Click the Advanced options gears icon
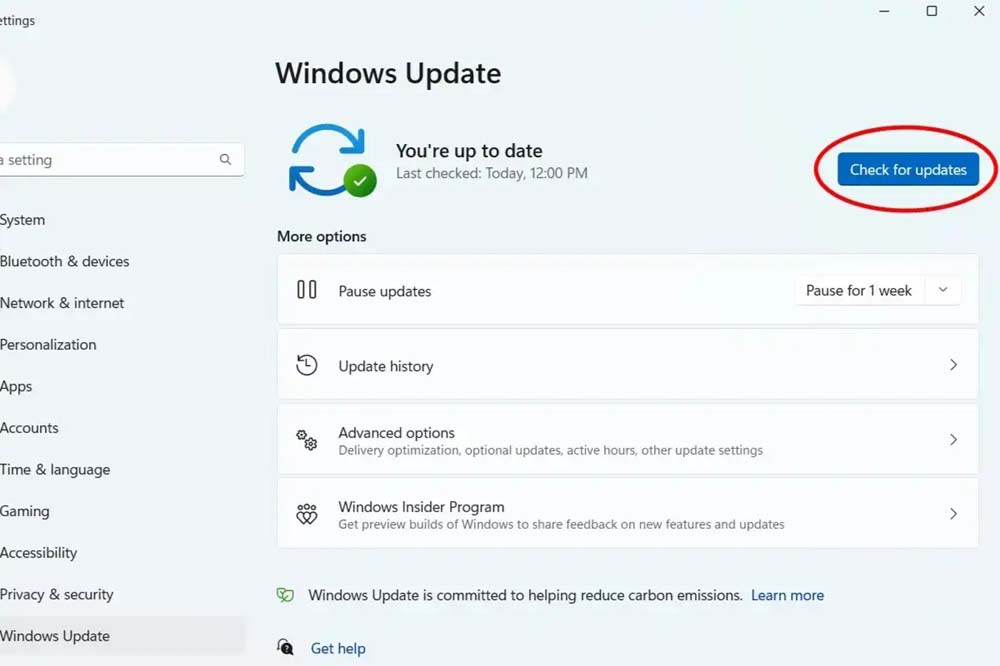 [x=307, y=440]
